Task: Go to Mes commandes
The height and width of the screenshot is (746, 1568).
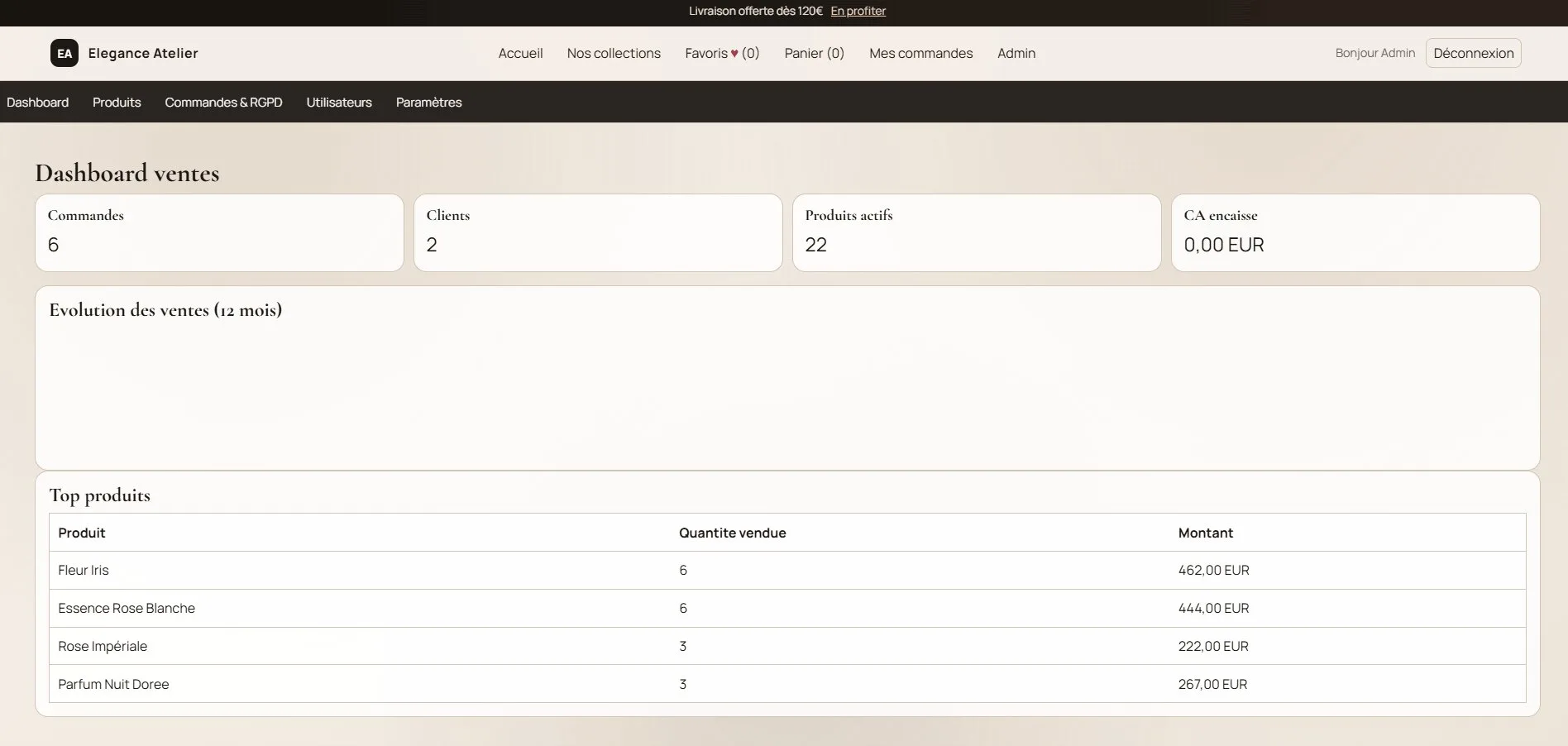Action: coord(920,53)
